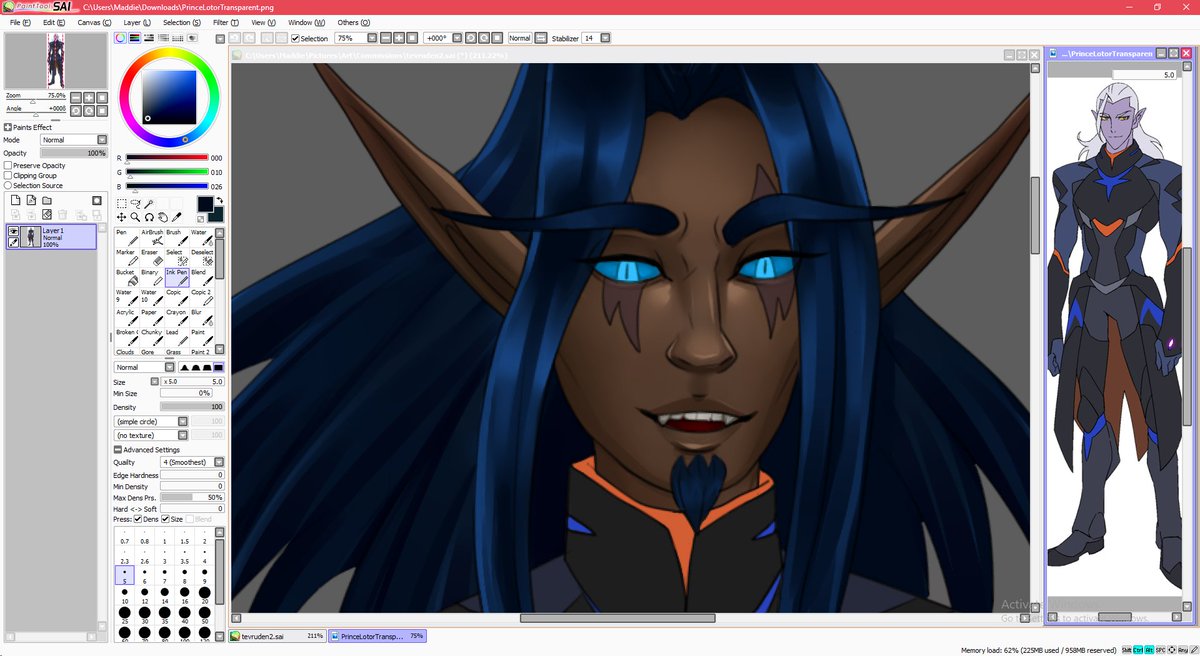Choose the eyedropper color picker tool
The image size is (1200, 656).
point(176,216)
